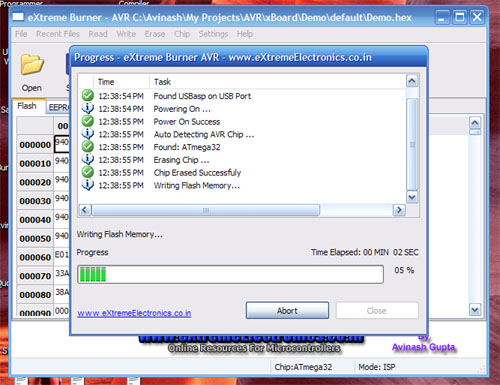Minimize the eXtreme Burner main window
This screenshot has height=385, width=500.
[x=442, y=17]
